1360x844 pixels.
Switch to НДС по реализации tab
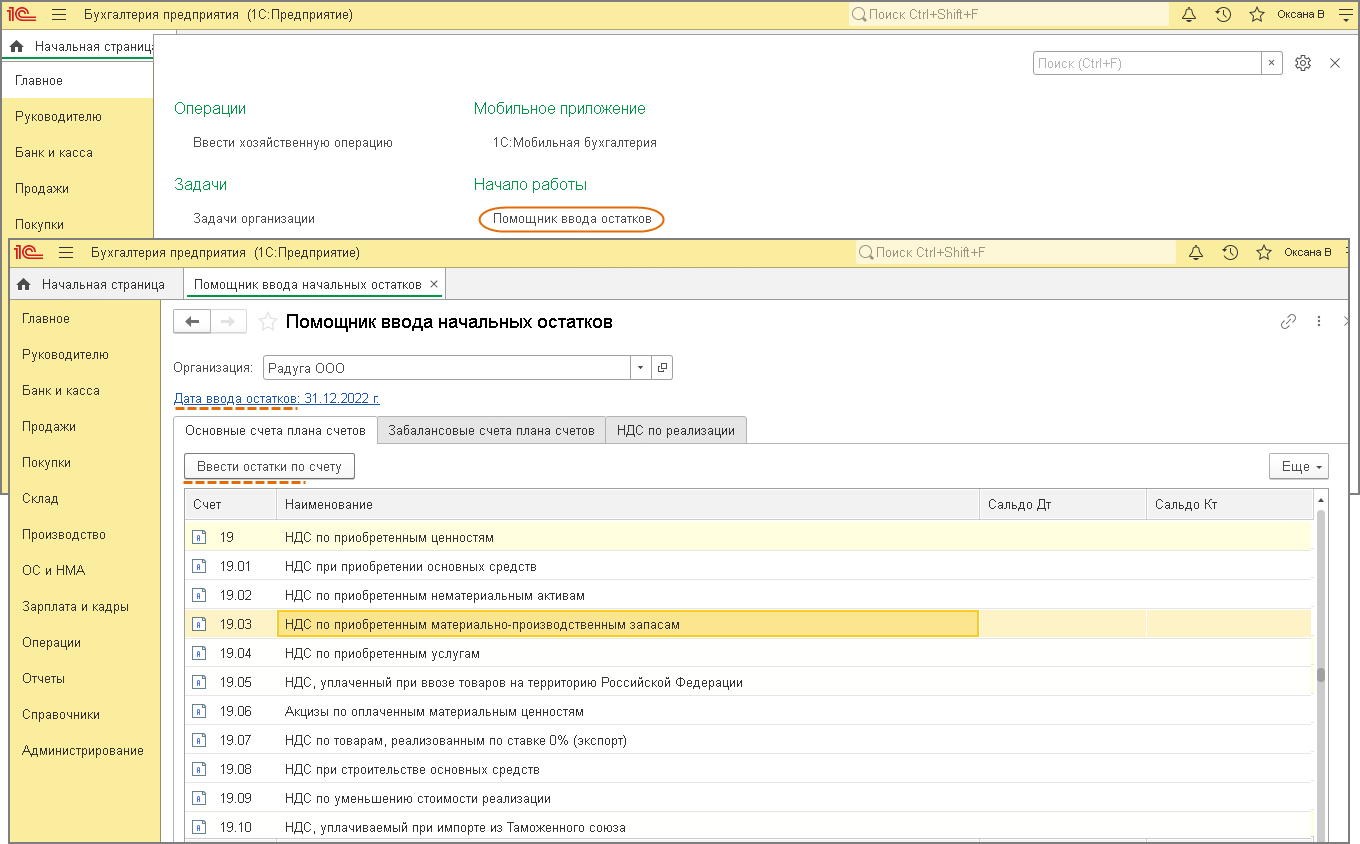click(676, 430)
